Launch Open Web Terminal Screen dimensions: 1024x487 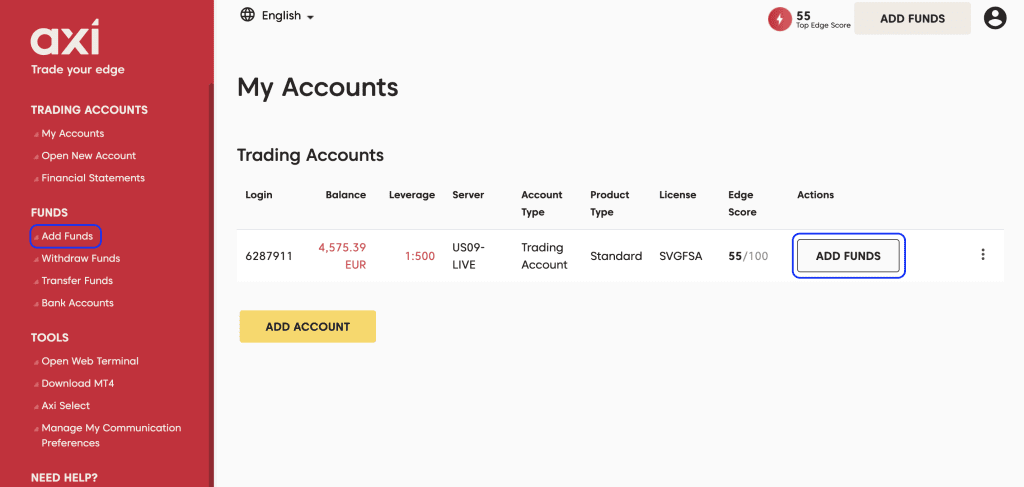[89, 362]
